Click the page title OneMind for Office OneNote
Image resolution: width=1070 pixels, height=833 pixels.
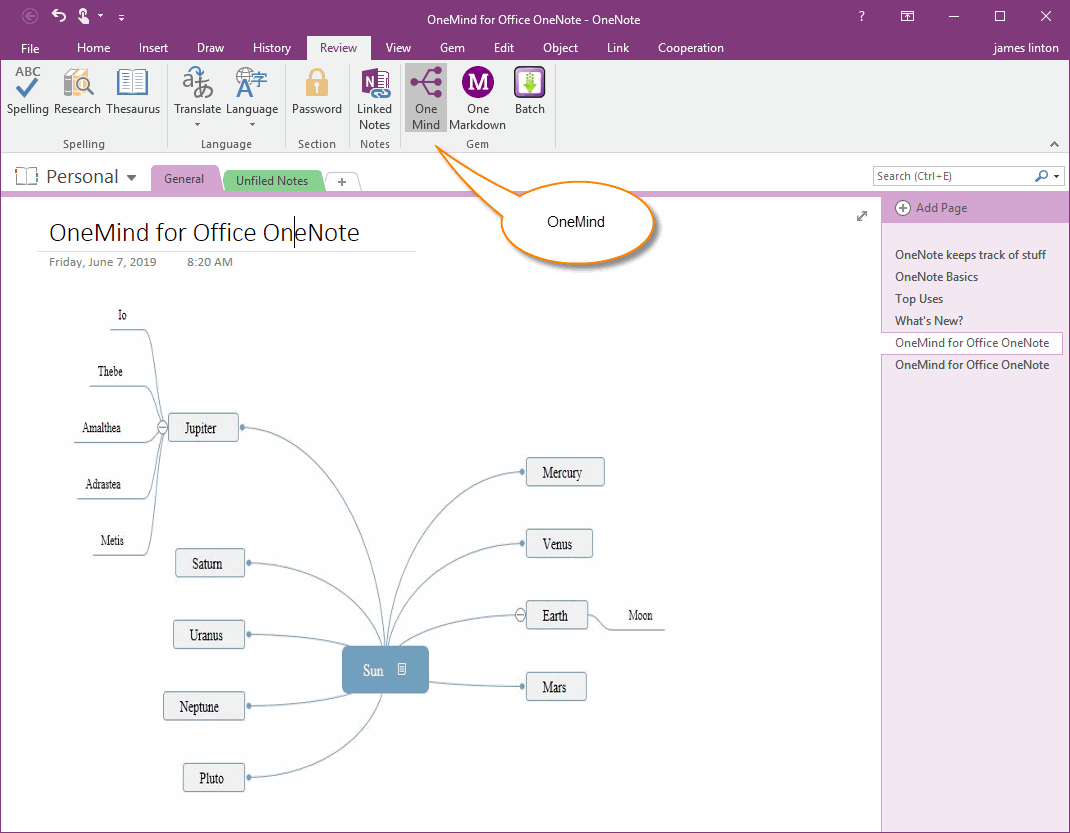[x=204, y=233]
